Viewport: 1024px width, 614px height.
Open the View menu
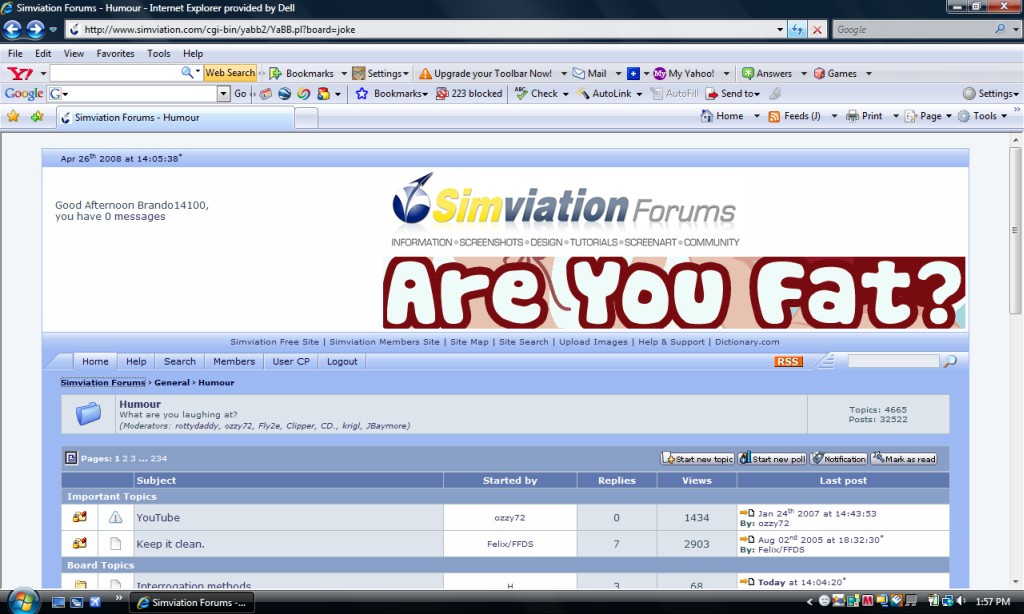point(74,54)
